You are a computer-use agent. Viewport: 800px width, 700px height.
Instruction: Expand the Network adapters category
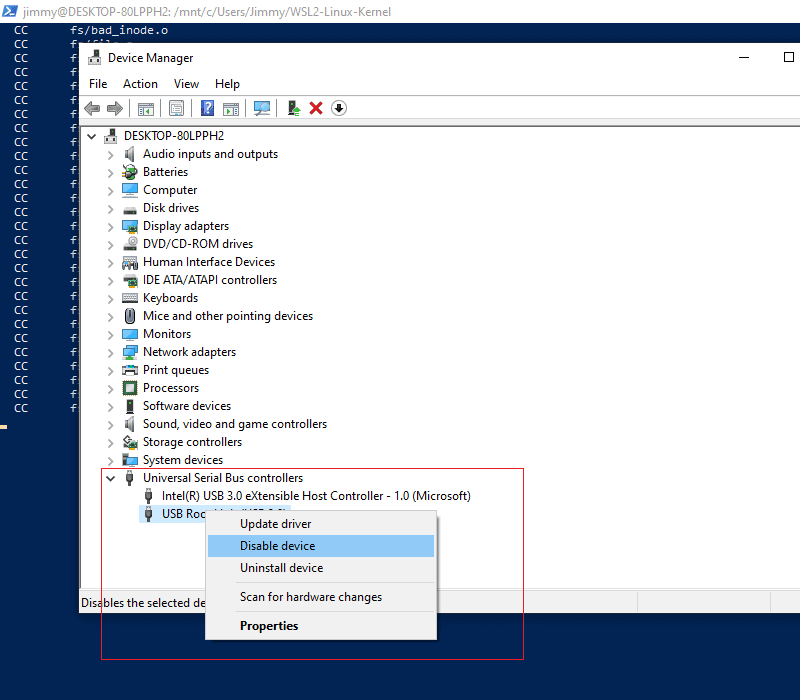tap(110, 353)
